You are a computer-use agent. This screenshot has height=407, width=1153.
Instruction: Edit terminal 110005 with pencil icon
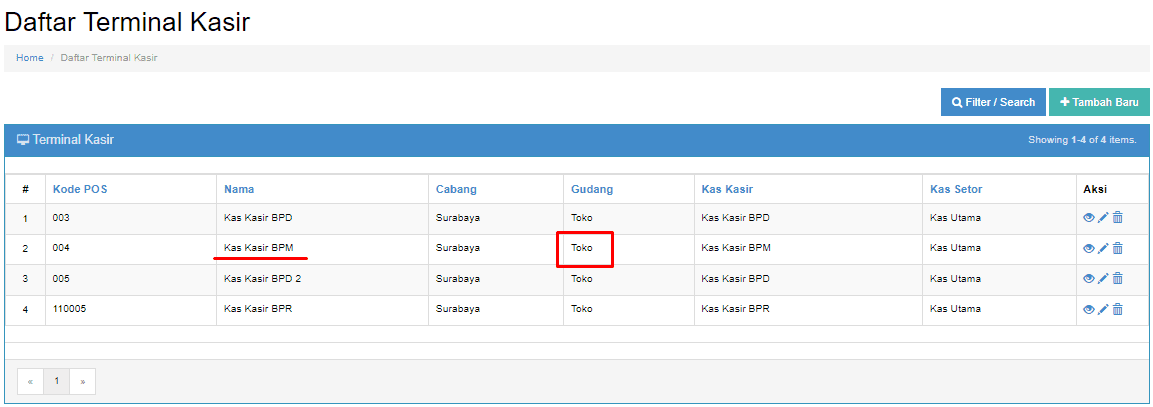point(1103,310)
